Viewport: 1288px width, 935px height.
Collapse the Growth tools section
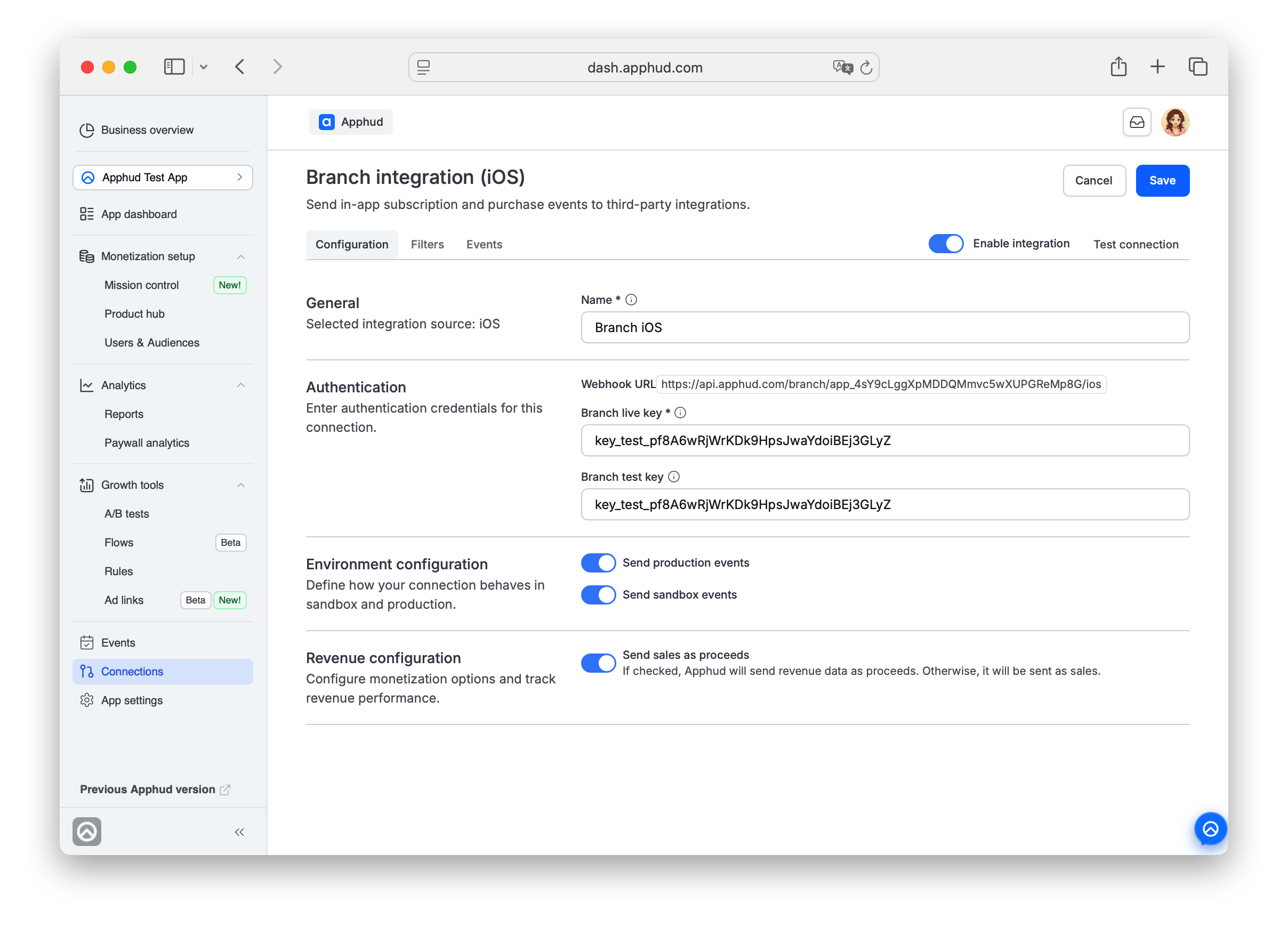pos(241,485)
